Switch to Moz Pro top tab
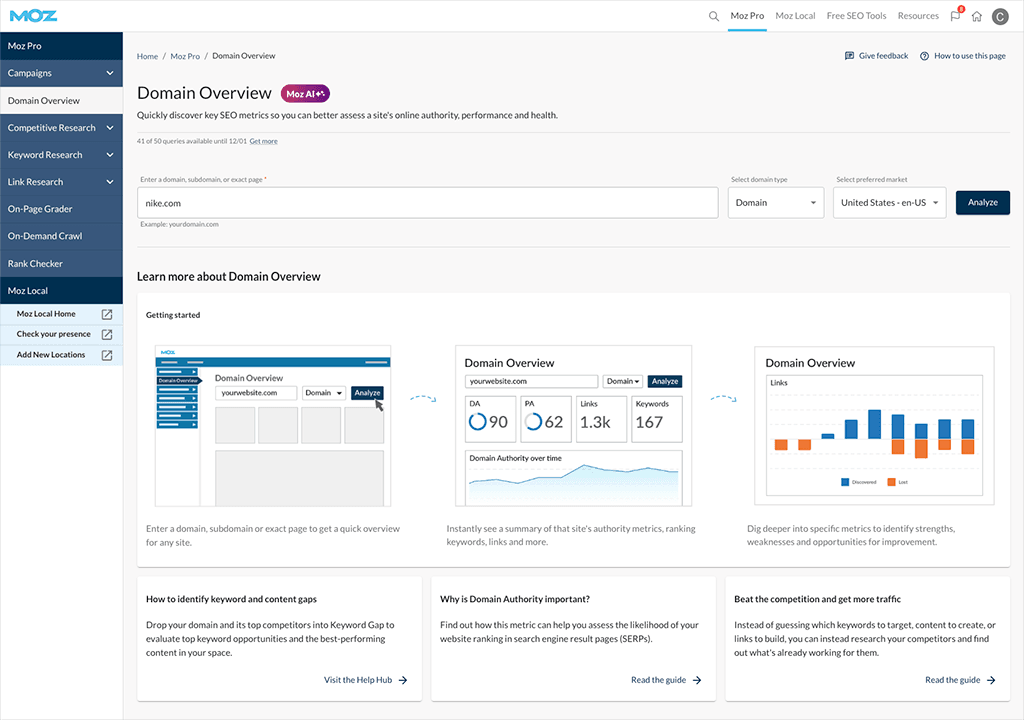This screenshot has height=720, width=1024. coord(747,16)
